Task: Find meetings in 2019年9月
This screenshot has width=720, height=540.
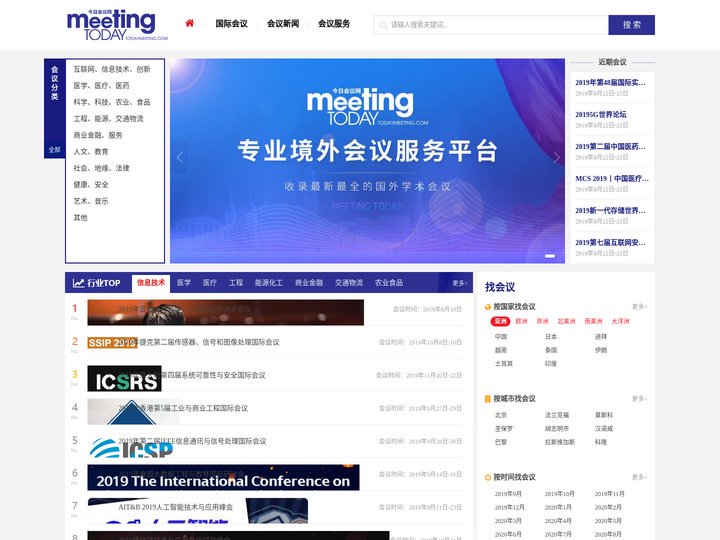Action: [x=508, y=494]
